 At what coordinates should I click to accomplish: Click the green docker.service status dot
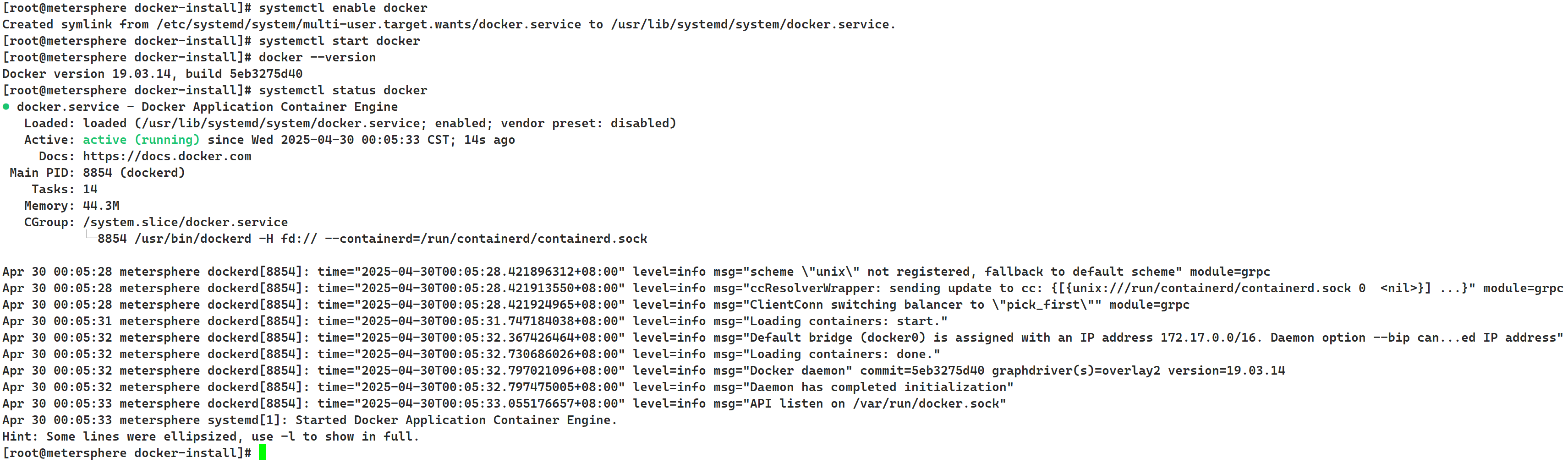pyautogui.click(x=6, y=106)
